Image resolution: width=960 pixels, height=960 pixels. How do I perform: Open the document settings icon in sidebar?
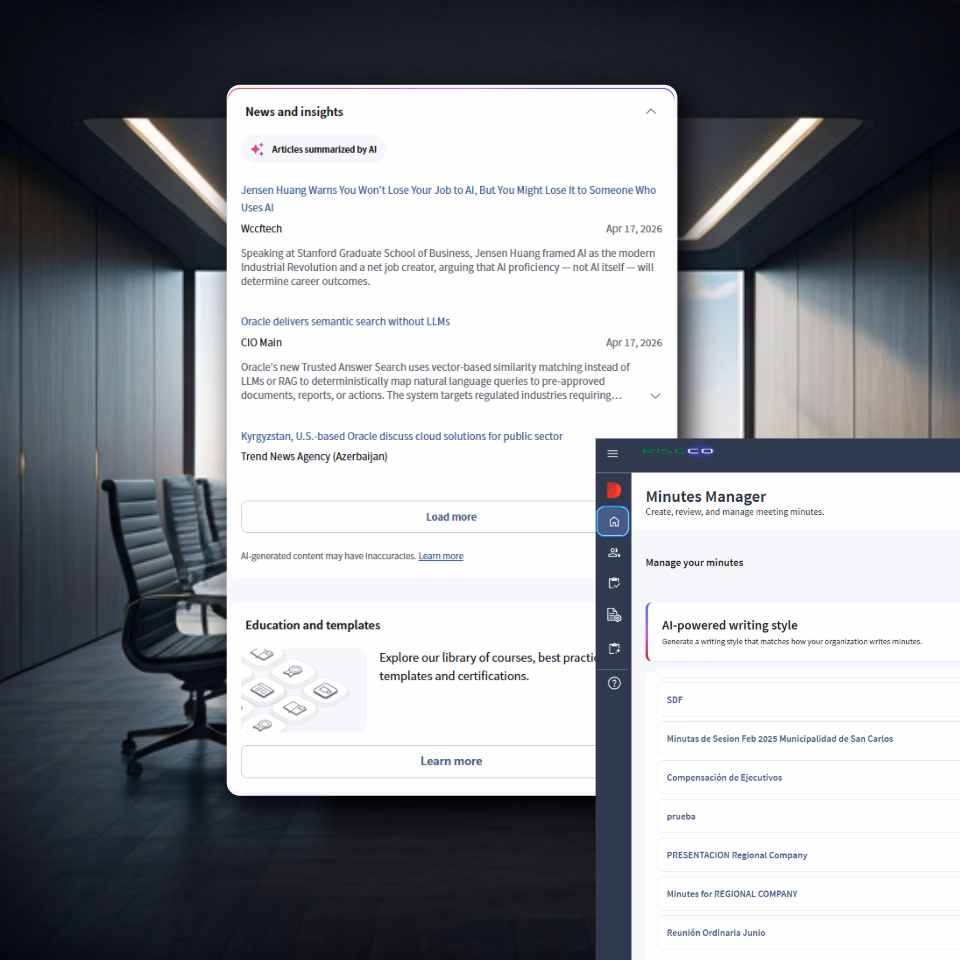coord(613,615)
